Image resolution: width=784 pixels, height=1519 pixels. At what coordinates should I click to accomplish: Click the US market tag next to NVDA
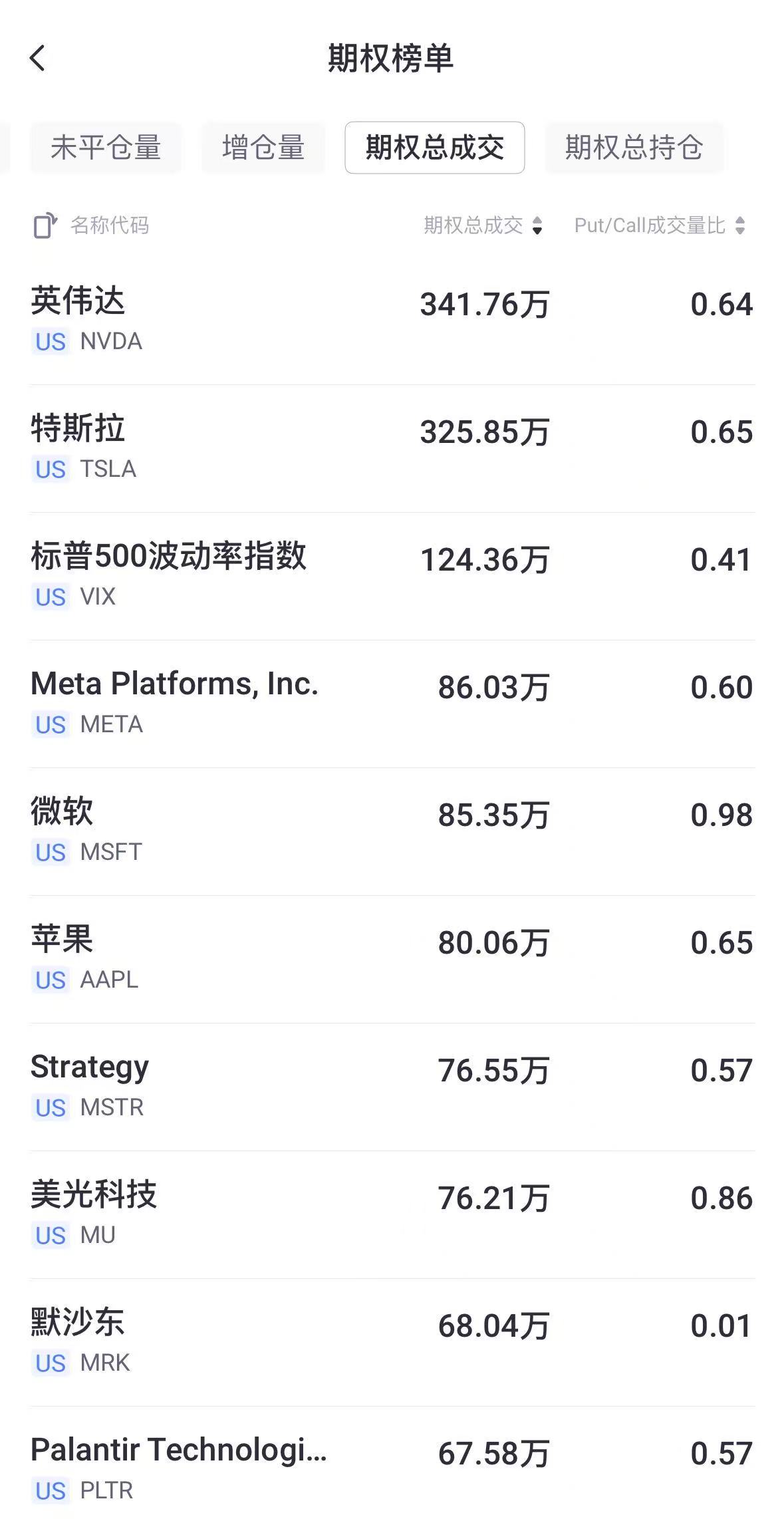[x=51, y=342]
